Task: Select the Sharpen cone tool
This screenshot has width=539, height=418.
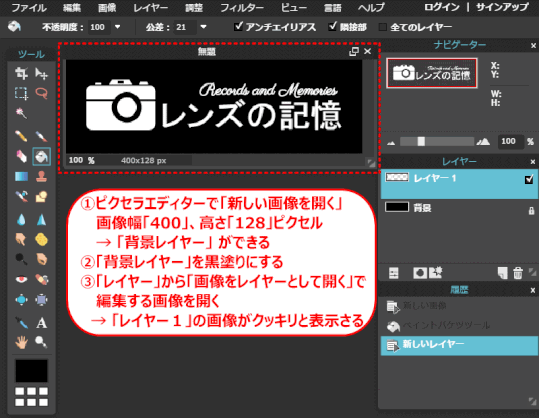Action: pos(42,219)
